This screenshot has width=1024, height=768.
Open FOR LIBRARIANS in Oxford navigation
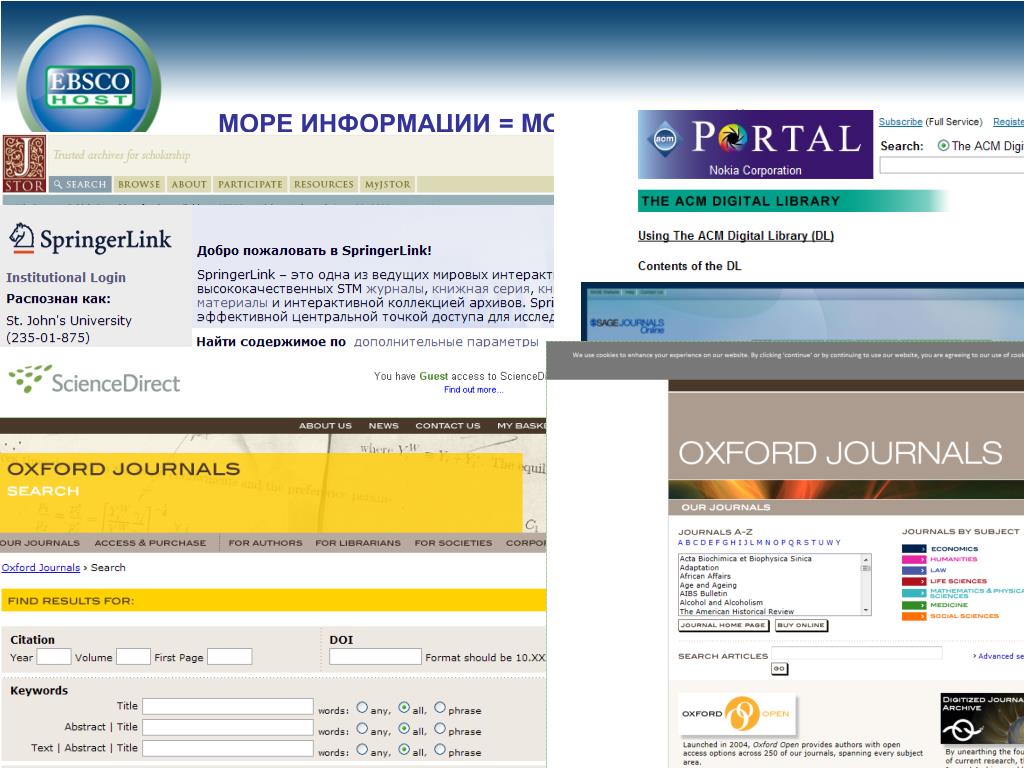[x=358, y=543]
